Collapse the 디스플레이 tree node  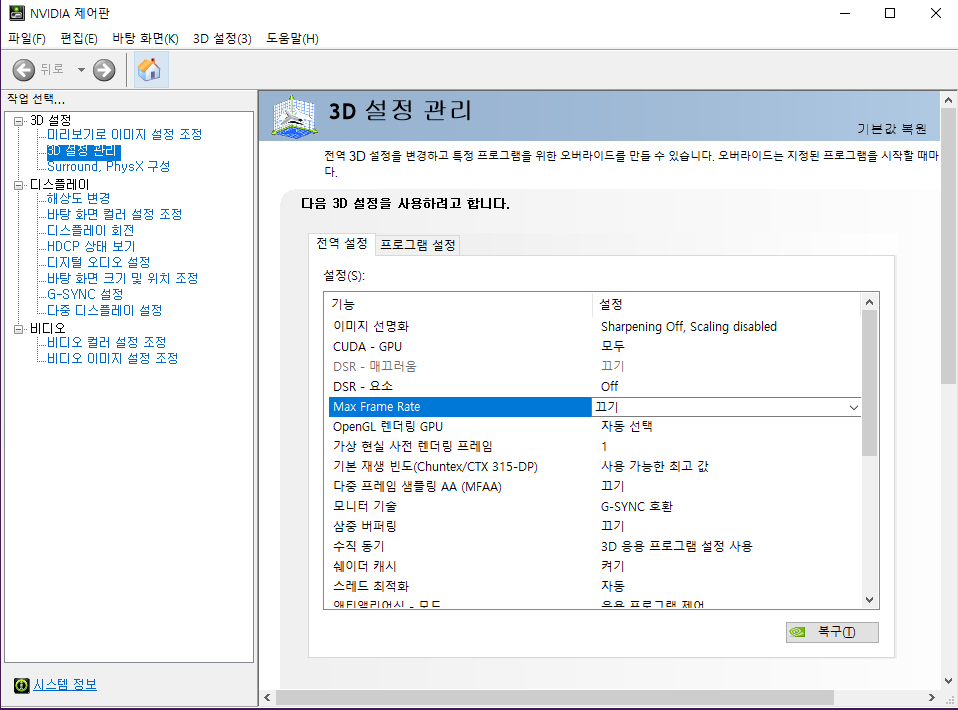click(19, 185)
